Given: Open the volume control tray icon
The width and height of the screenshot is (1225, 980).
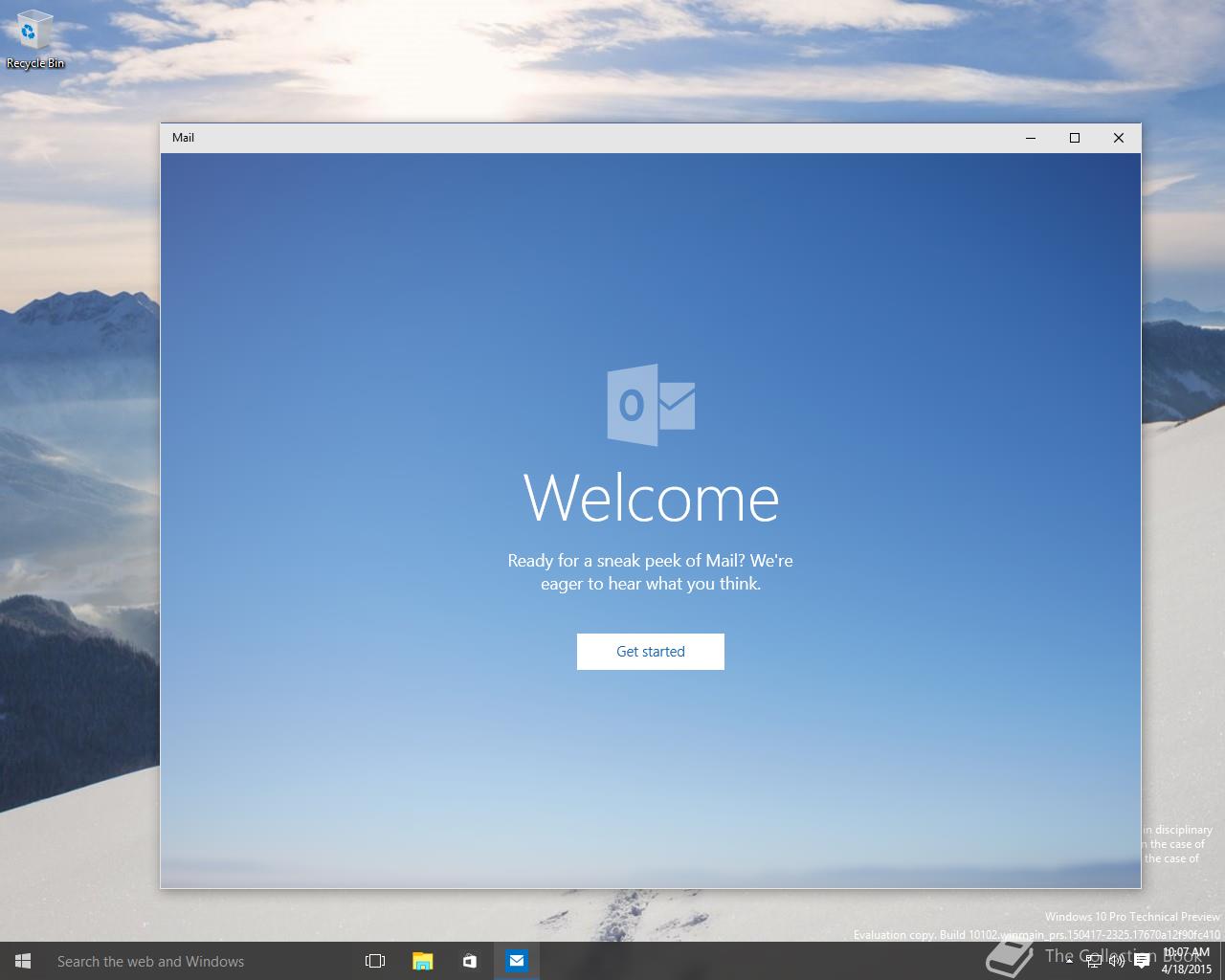Looking at the screenshot, I should pyautogui.click(x=1117, y=961).
